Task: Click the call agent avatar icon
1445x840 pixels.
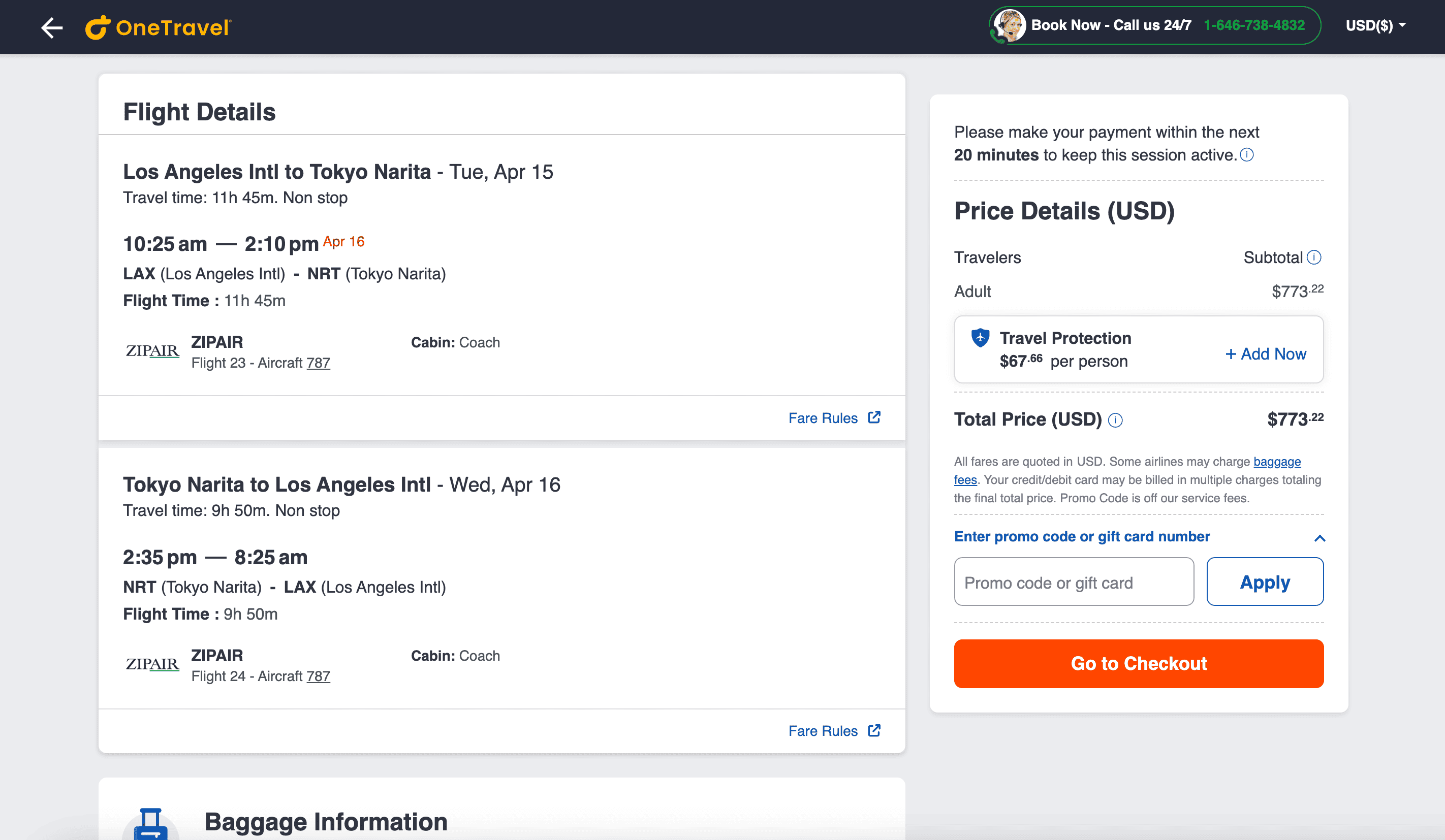Action: point(1009,26)
